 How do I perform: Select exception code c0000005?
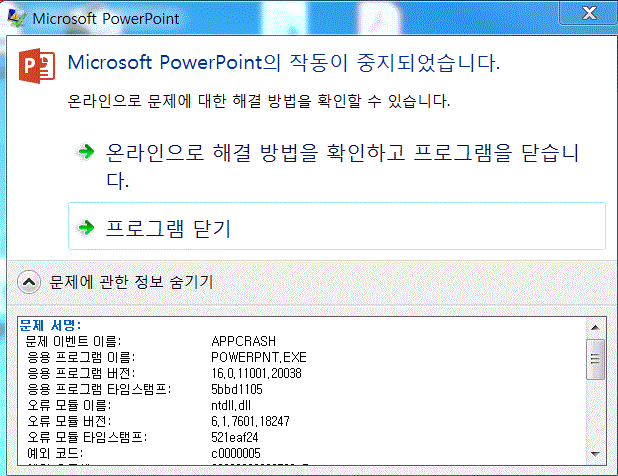point(236,454)
